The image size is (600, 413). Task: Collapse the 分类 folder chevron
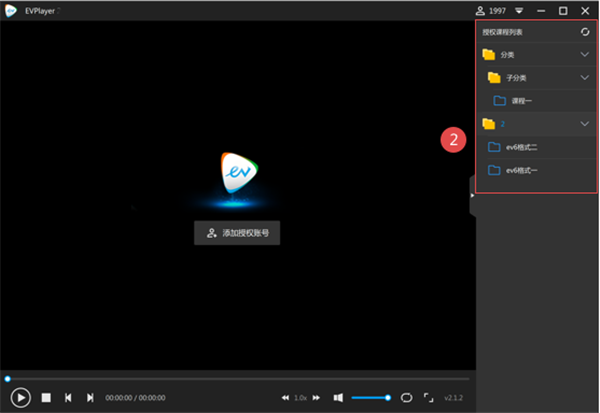tap(585, 54)
